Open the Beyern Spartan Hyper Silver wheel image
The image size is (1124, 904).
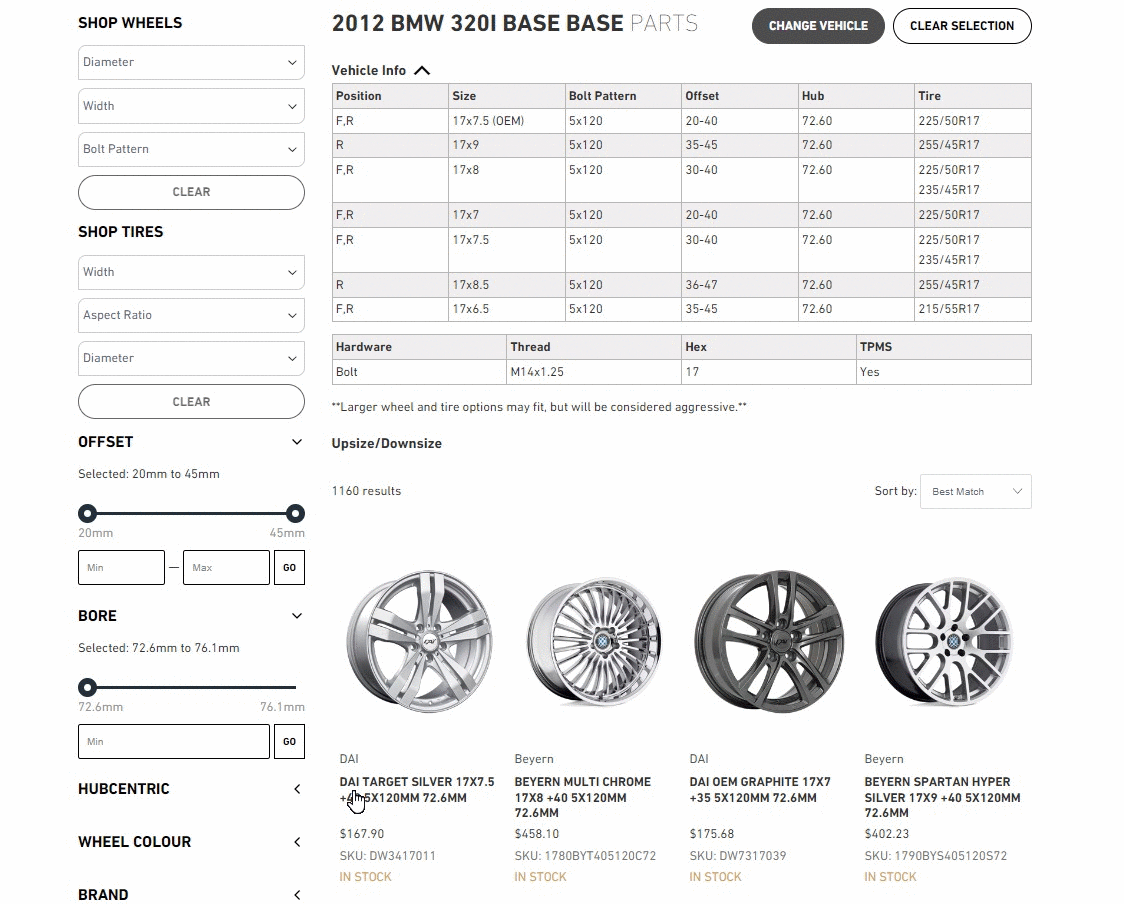[x=945, y=641]
